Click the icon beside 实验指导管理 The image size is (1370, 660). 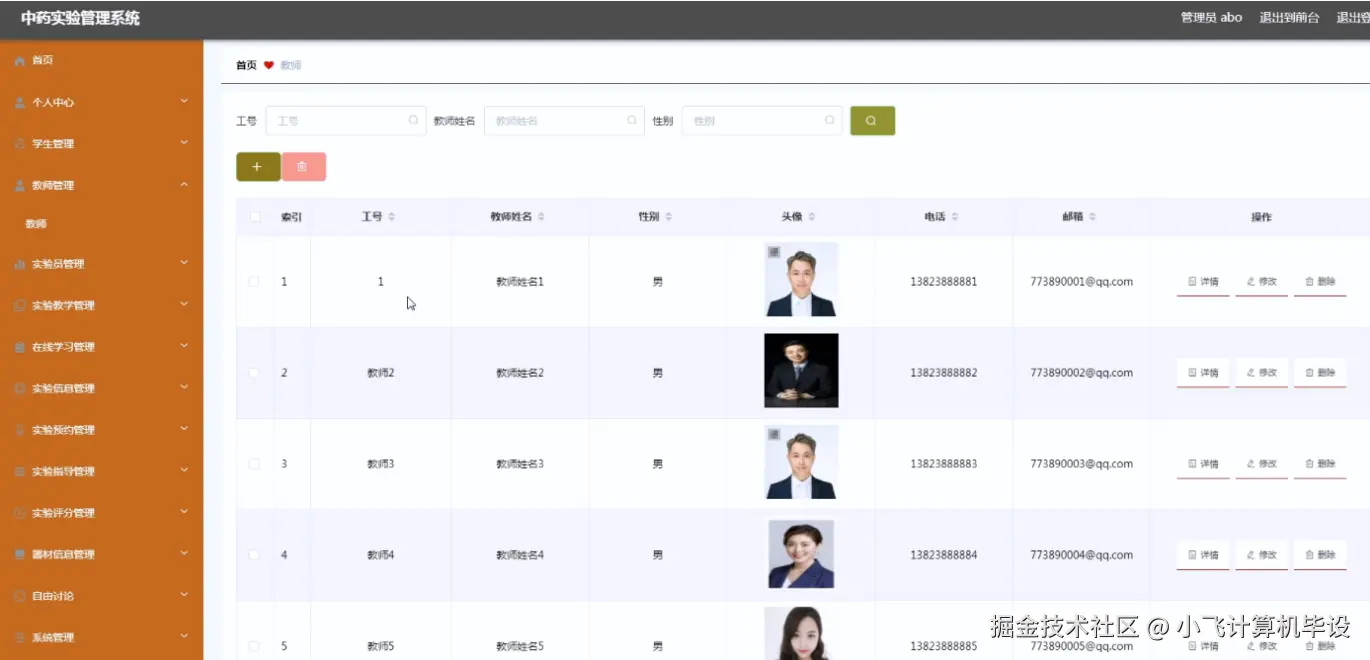[x=20, y=472]
